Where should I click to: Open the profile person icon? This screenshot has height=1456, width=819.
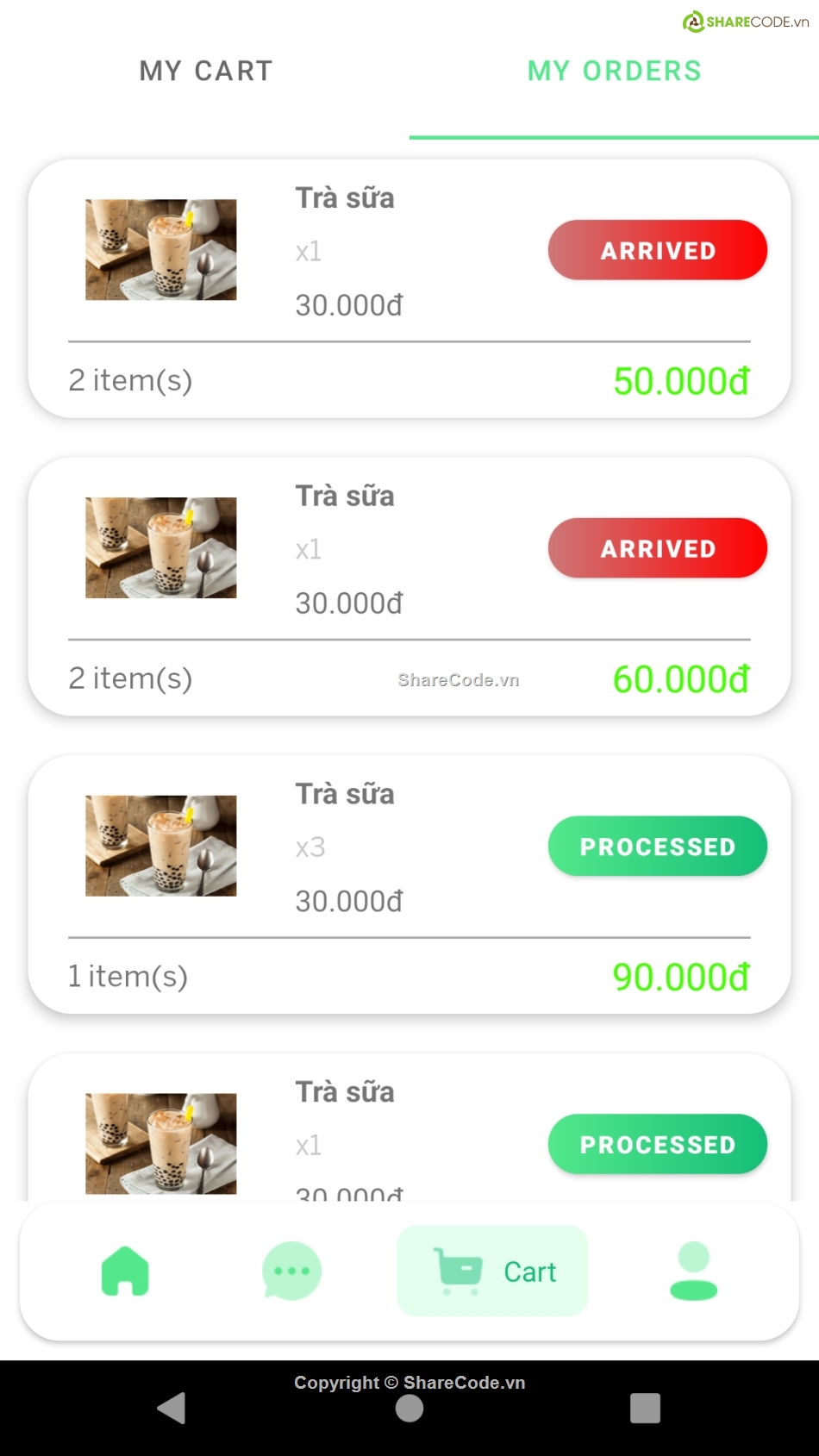pos(693,1271)
